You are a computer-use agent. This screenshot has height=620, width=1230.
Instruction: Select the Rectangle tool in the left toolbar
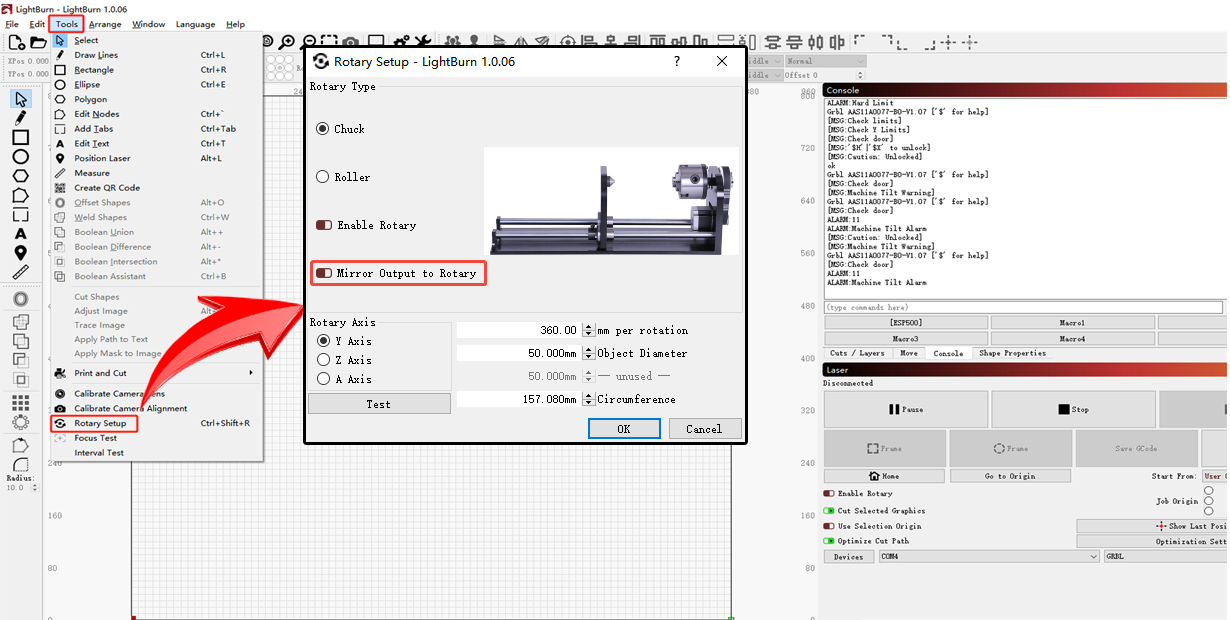21,138
